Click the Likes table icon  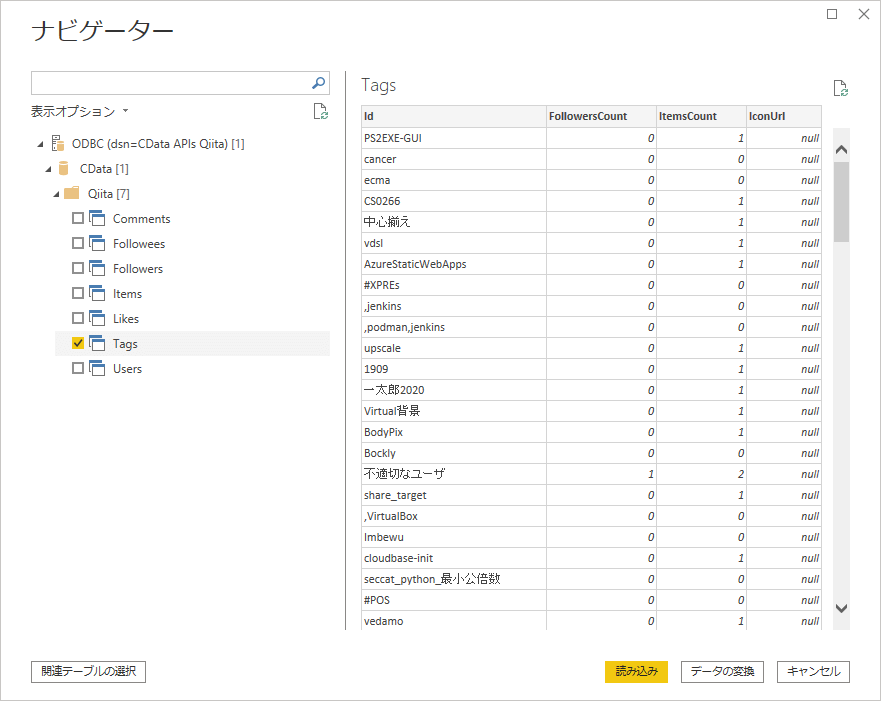click(x=97, y=318)
